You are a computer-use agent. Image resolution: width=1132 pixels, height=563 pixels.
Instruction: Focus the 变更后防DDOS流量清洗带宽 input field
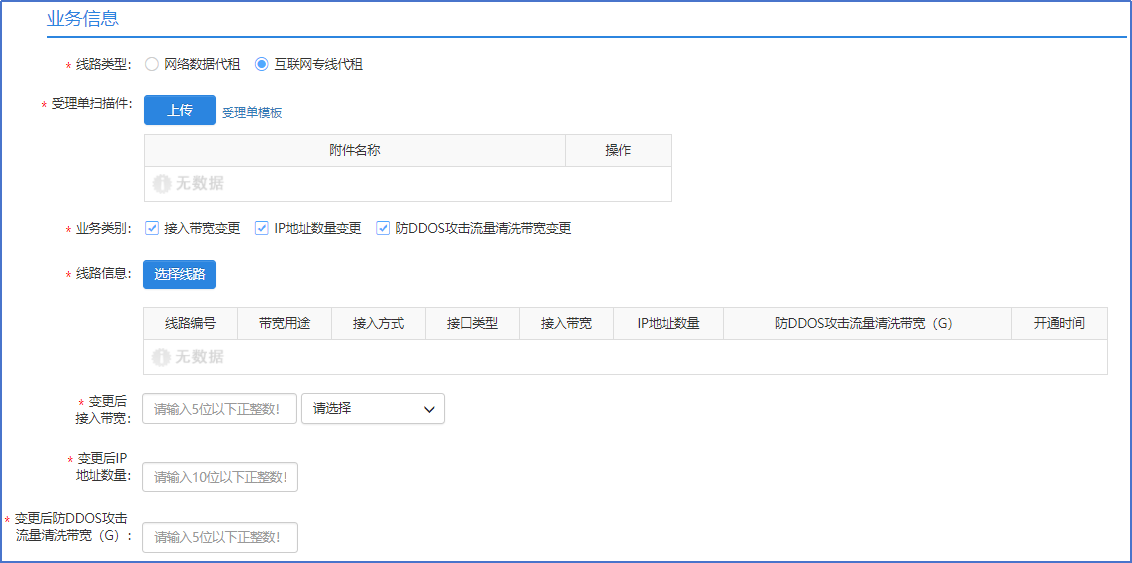coord(220,537)
